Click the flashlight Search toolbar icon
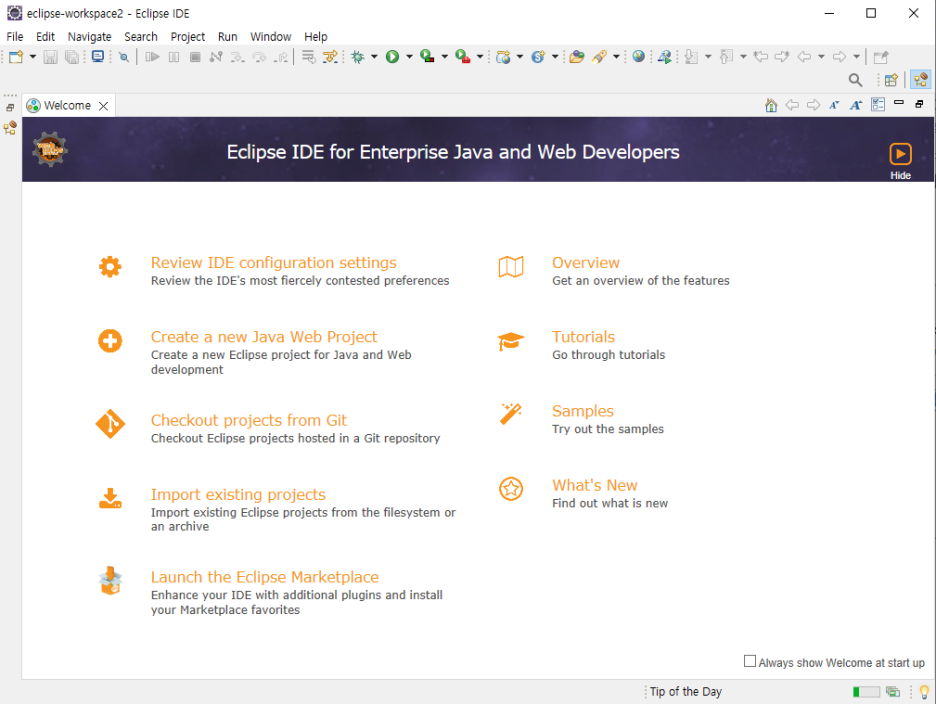Viewport: 936px width, 704px height. coord(599,57)
